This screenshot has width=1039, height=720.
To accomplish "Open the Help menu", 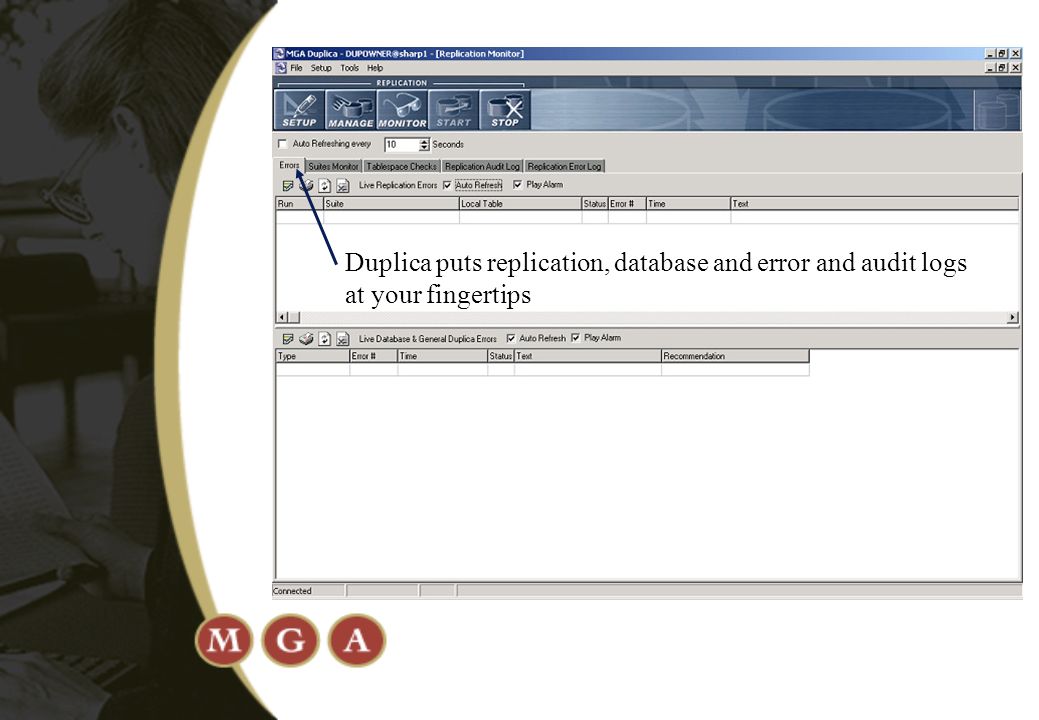I will coord(375,68).
